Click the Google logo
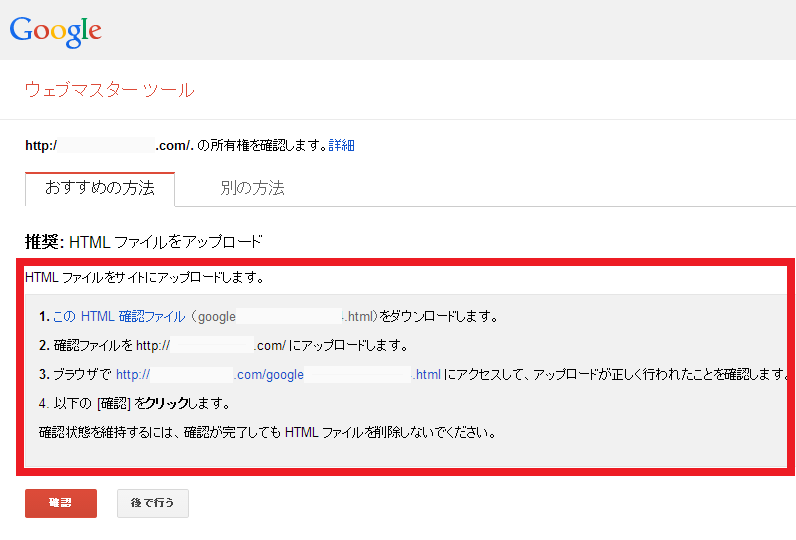This screenshot has width=796, height=540. pyautogui.click(x=55, y=31)
